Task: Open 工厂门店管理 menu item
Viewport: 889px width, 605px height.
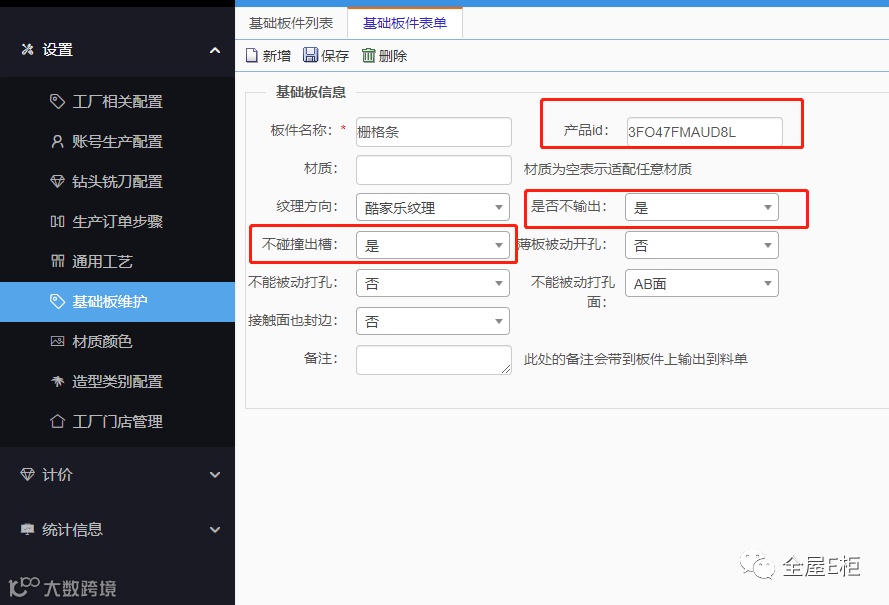Action: pyautogui.click(x=117, y=421)
